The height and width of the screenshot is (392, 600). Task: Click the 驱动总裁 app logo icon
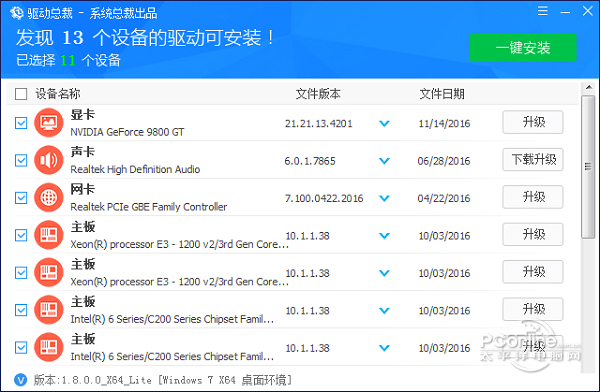(x=16, y=13)
